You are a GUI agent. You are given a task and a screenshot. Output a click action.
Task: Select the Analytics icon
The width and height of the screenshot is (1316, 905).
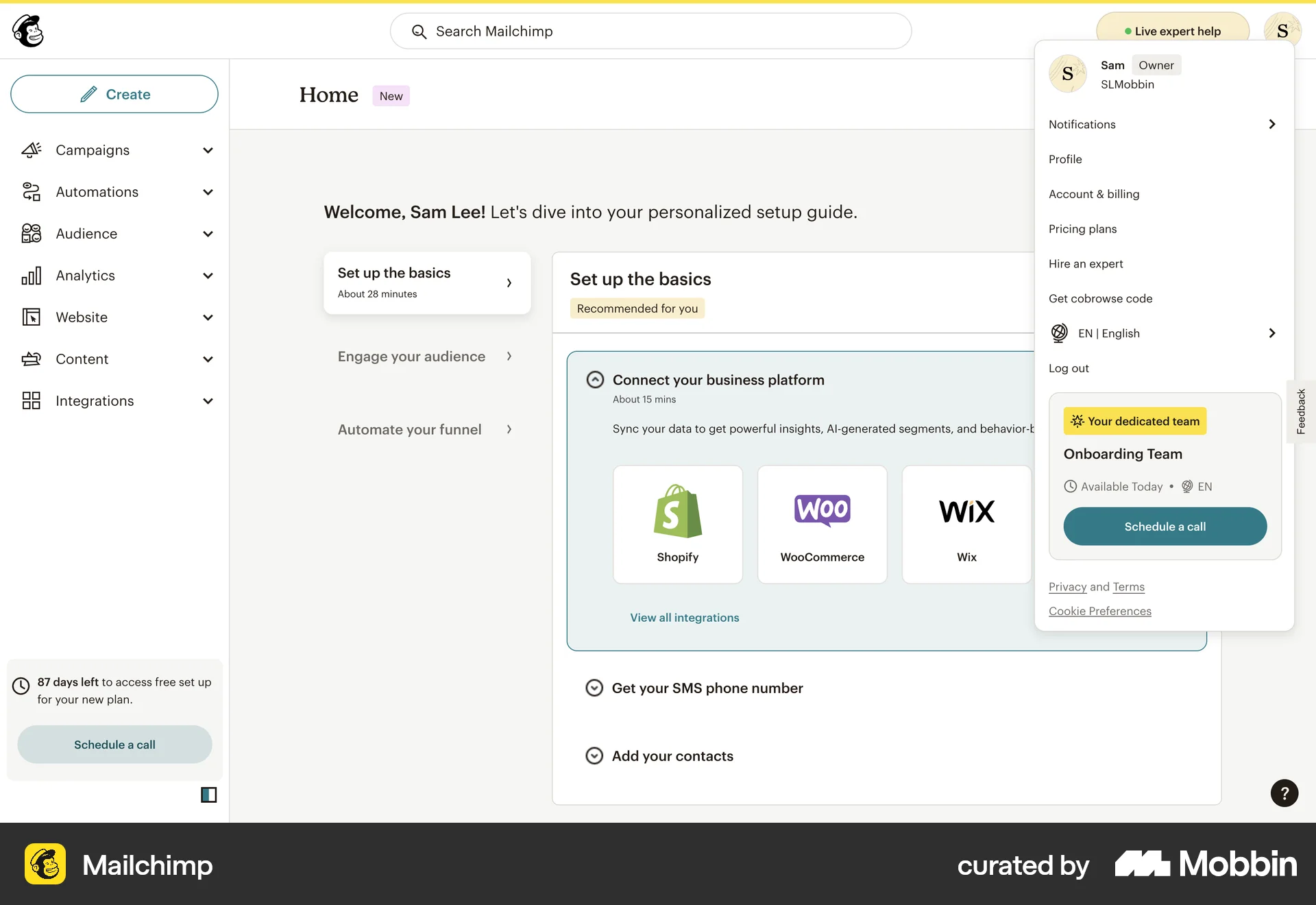click(x=31, y=276)
